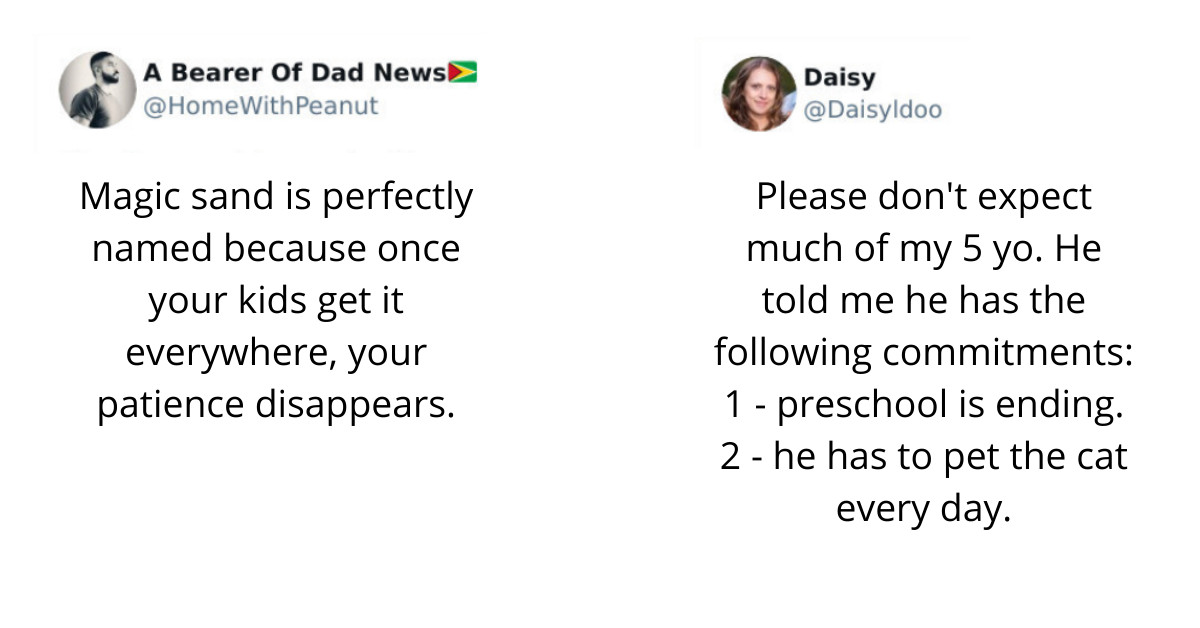The image size is (1200, 628).
Task: Select the final line "every day."
Action: [923, 509]
